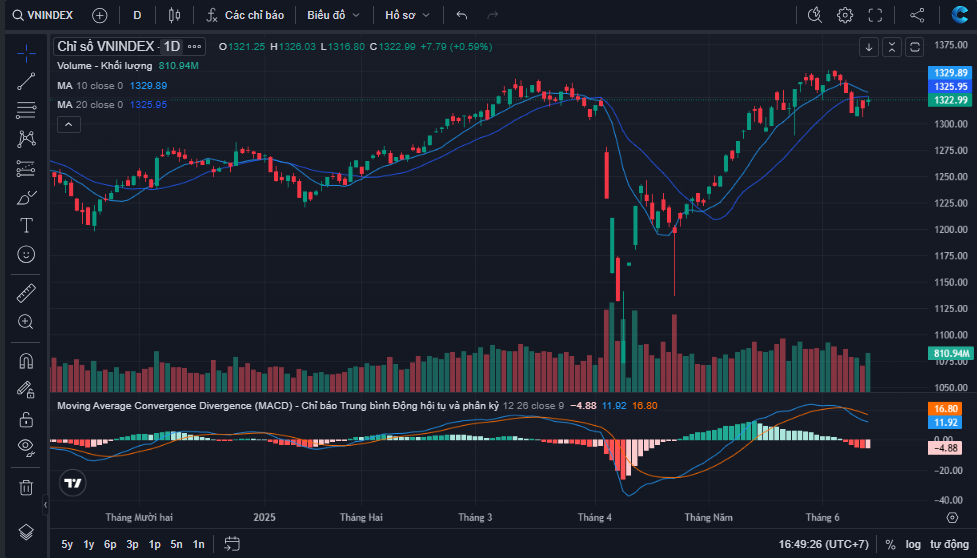977x558 pixels.
Task: Select the pattern drawing tool
Action: click(26, 138)
